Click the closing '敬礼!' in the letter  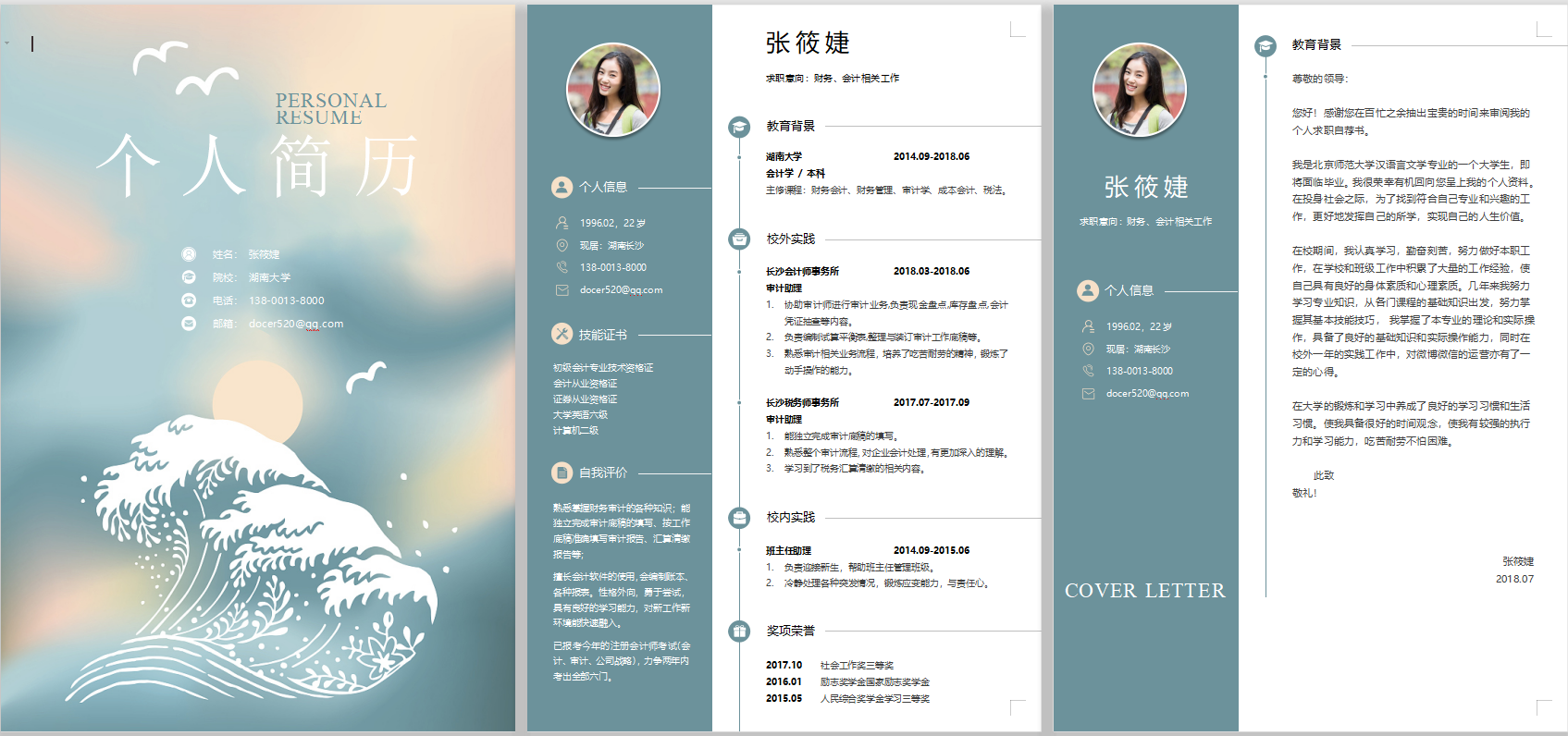[1304, 494]
